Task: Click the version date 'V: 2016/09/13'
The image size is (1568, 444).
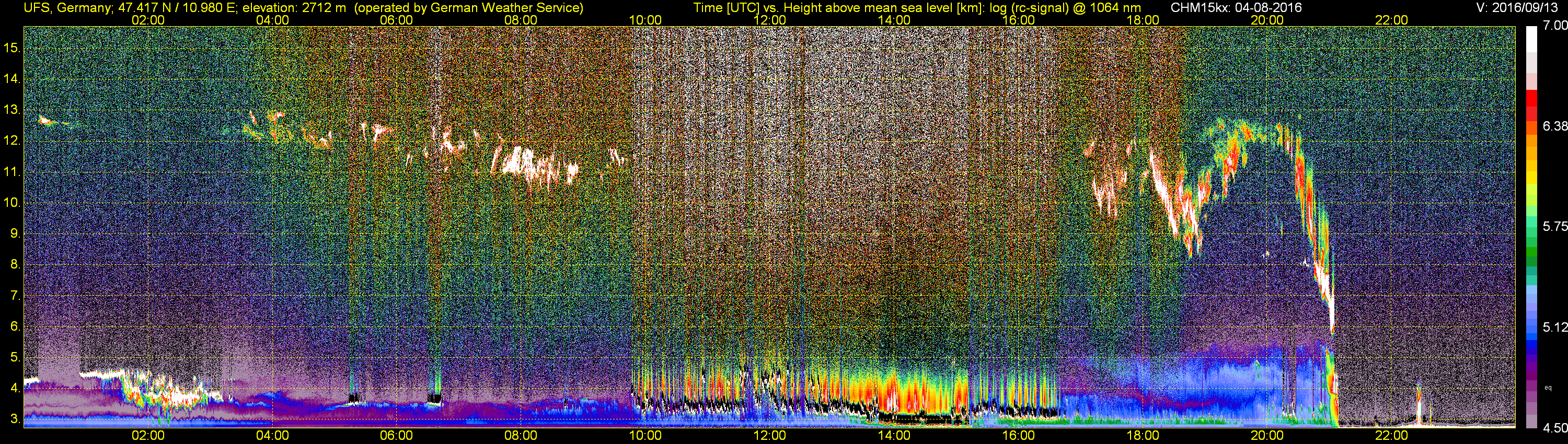Action: click(x=1517, y=8)
